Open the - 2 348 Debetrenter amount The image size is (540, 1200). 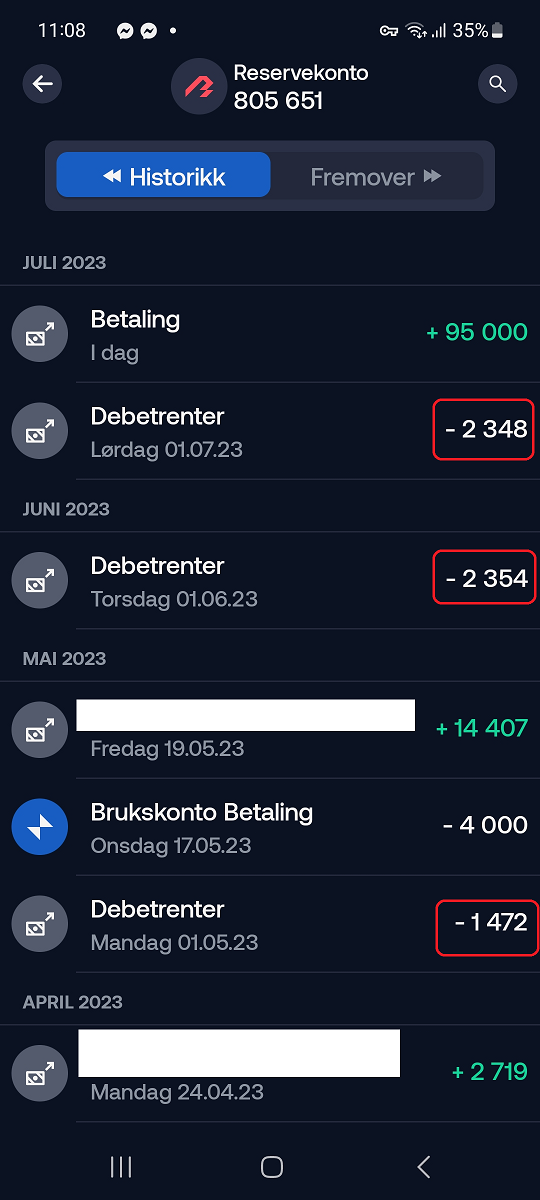pyautogui.click(x=484, y=429)
